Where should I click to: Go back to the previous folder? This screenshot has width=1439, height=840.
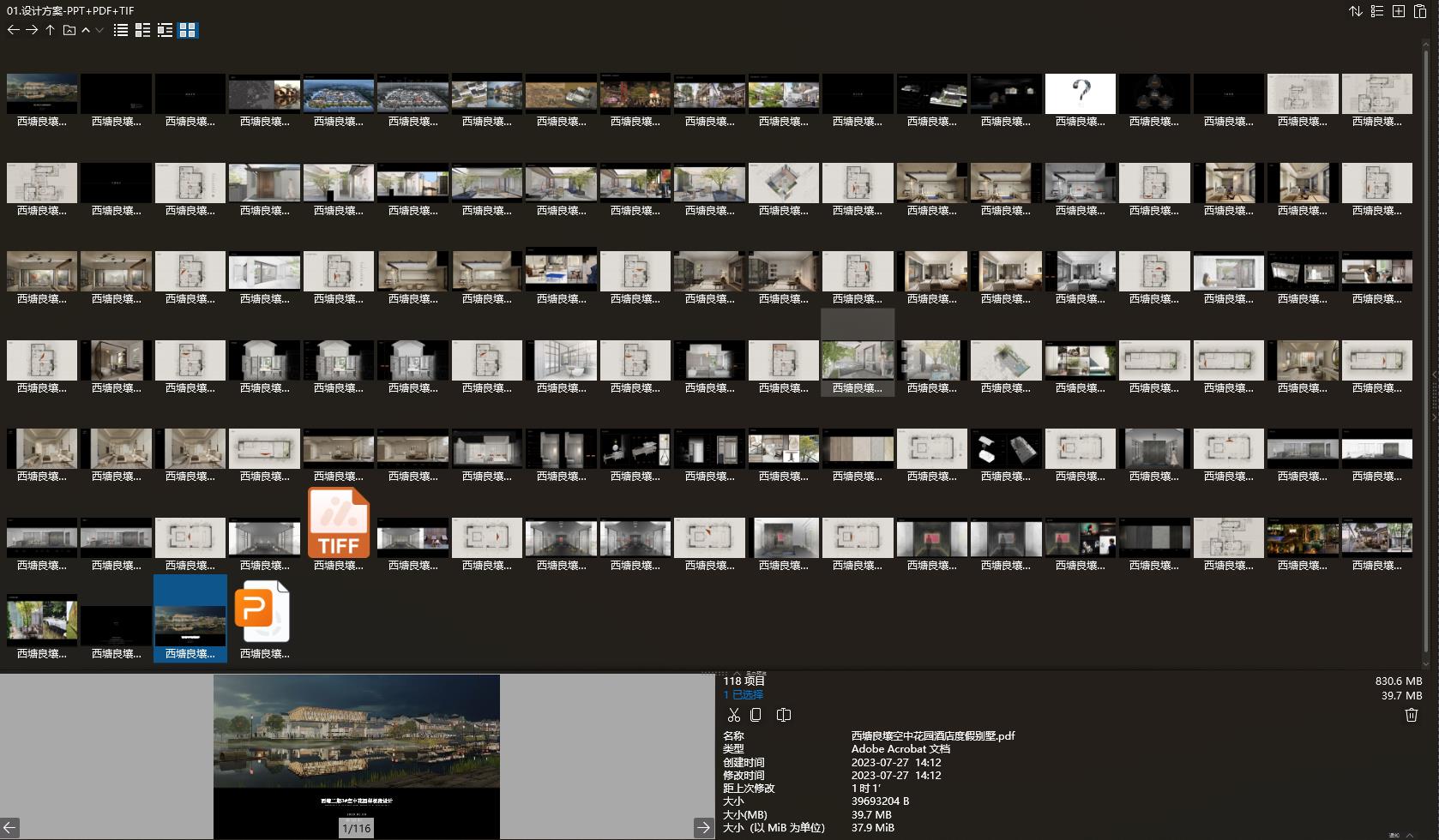tap(13, 30)
